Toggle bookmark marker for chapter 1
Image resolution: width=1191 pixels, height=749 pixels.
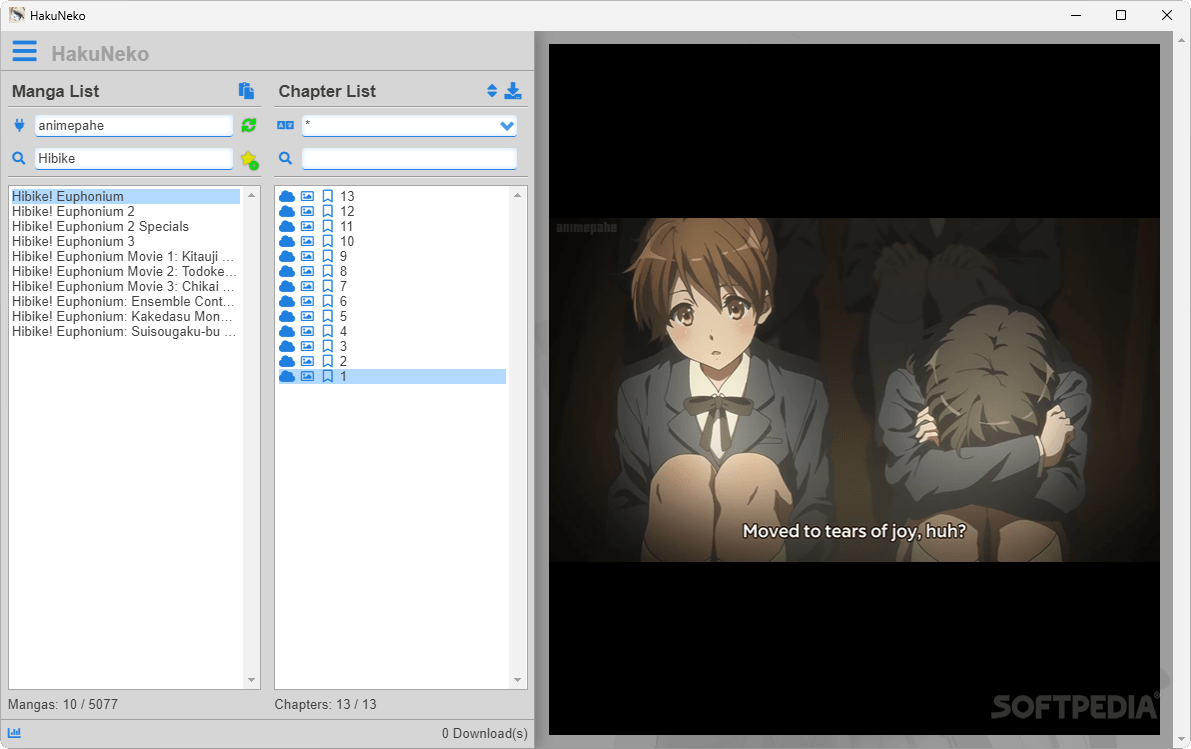[327, 376]
